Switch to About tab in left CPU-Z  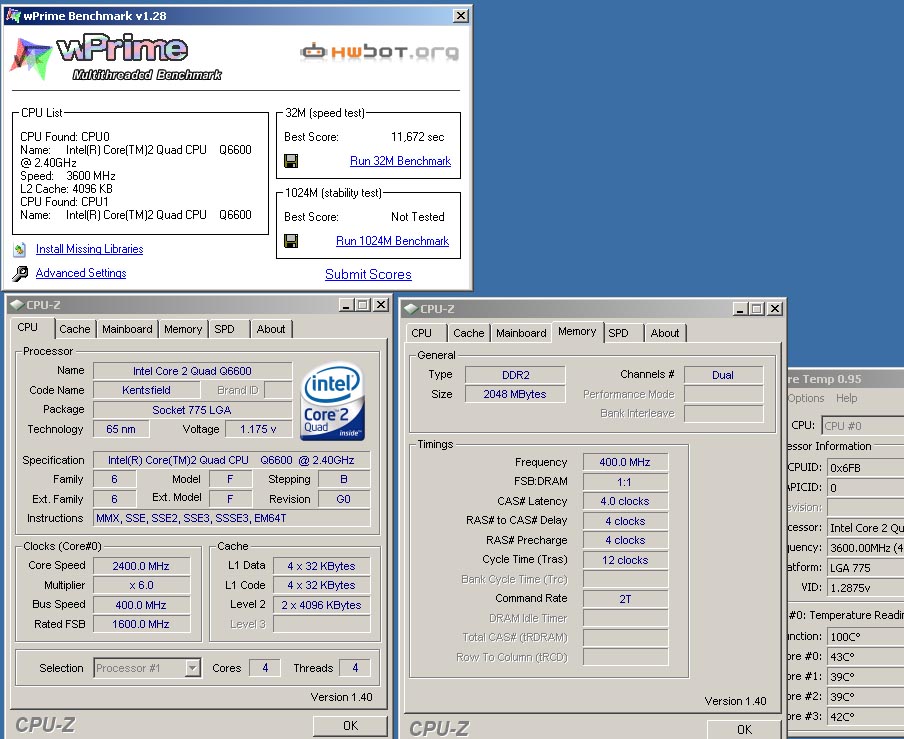[x=271, y=329]
